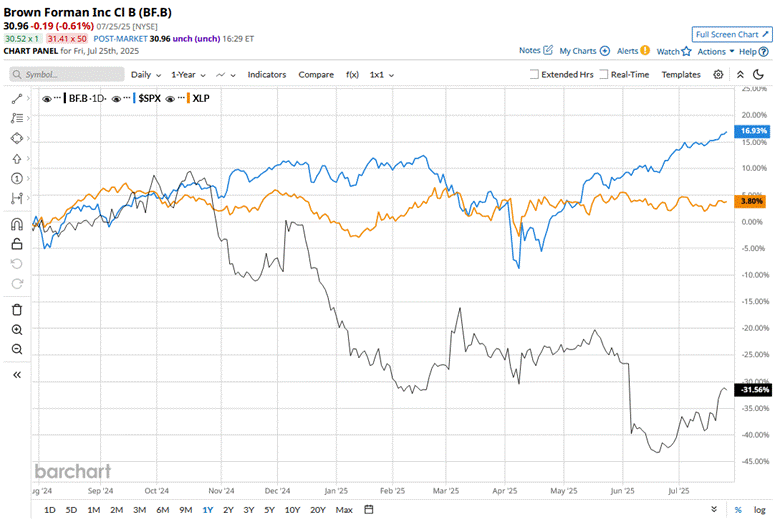Open BF.B series options menu

pyautogui.click(x=58, y=98)
